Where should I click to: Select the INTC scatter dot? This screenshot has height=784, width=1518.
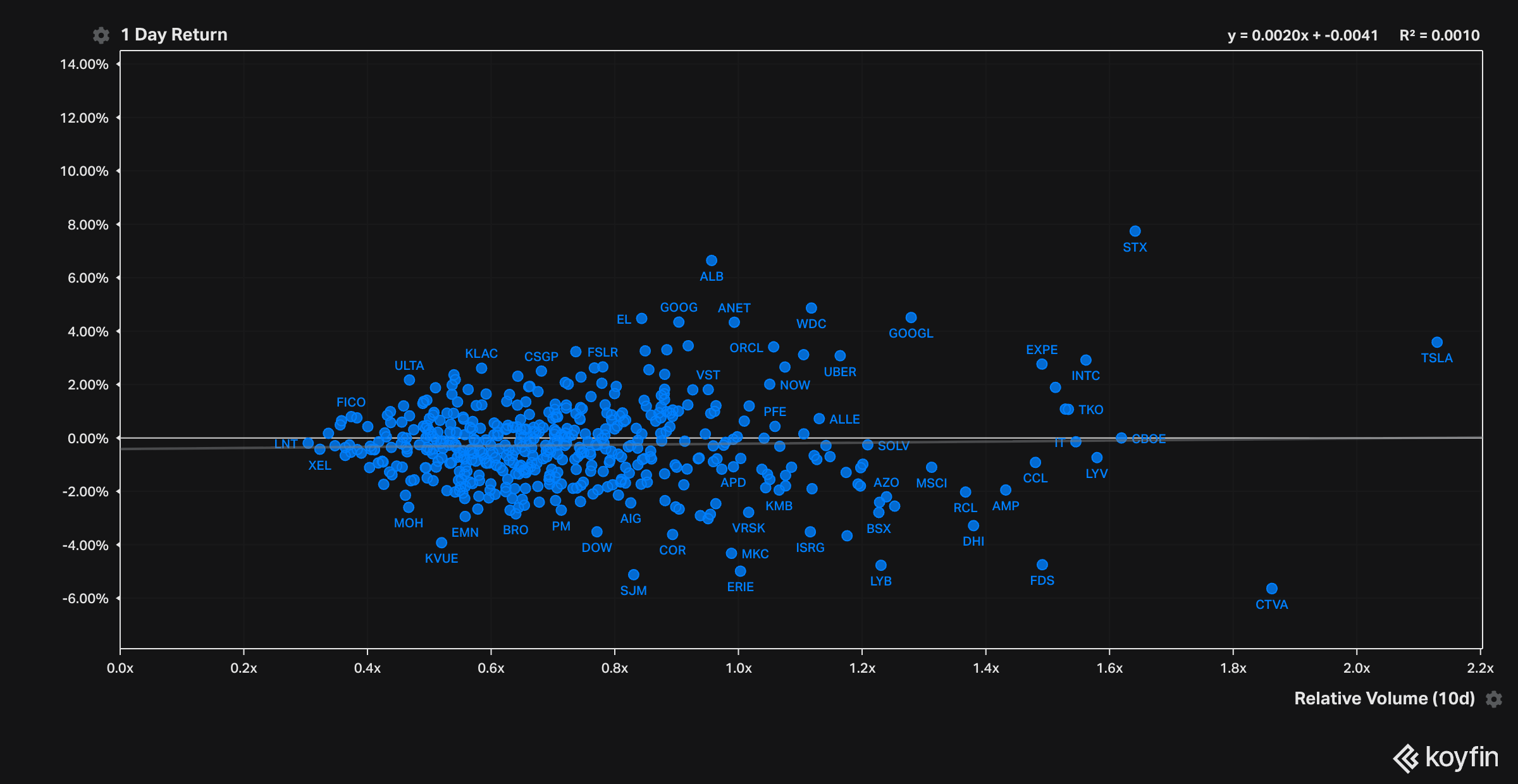tap(1086, 360)
